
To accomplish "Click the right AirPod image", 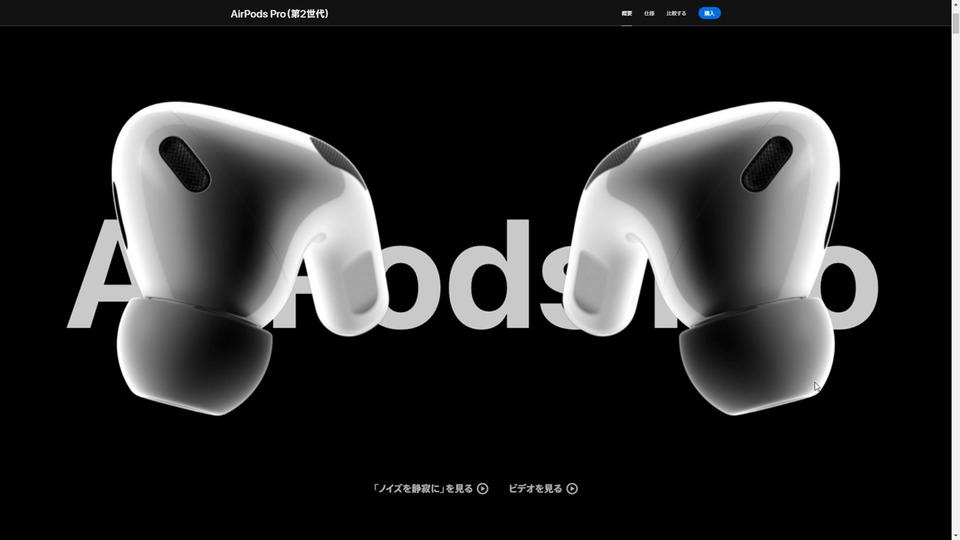I will [701, 257].
